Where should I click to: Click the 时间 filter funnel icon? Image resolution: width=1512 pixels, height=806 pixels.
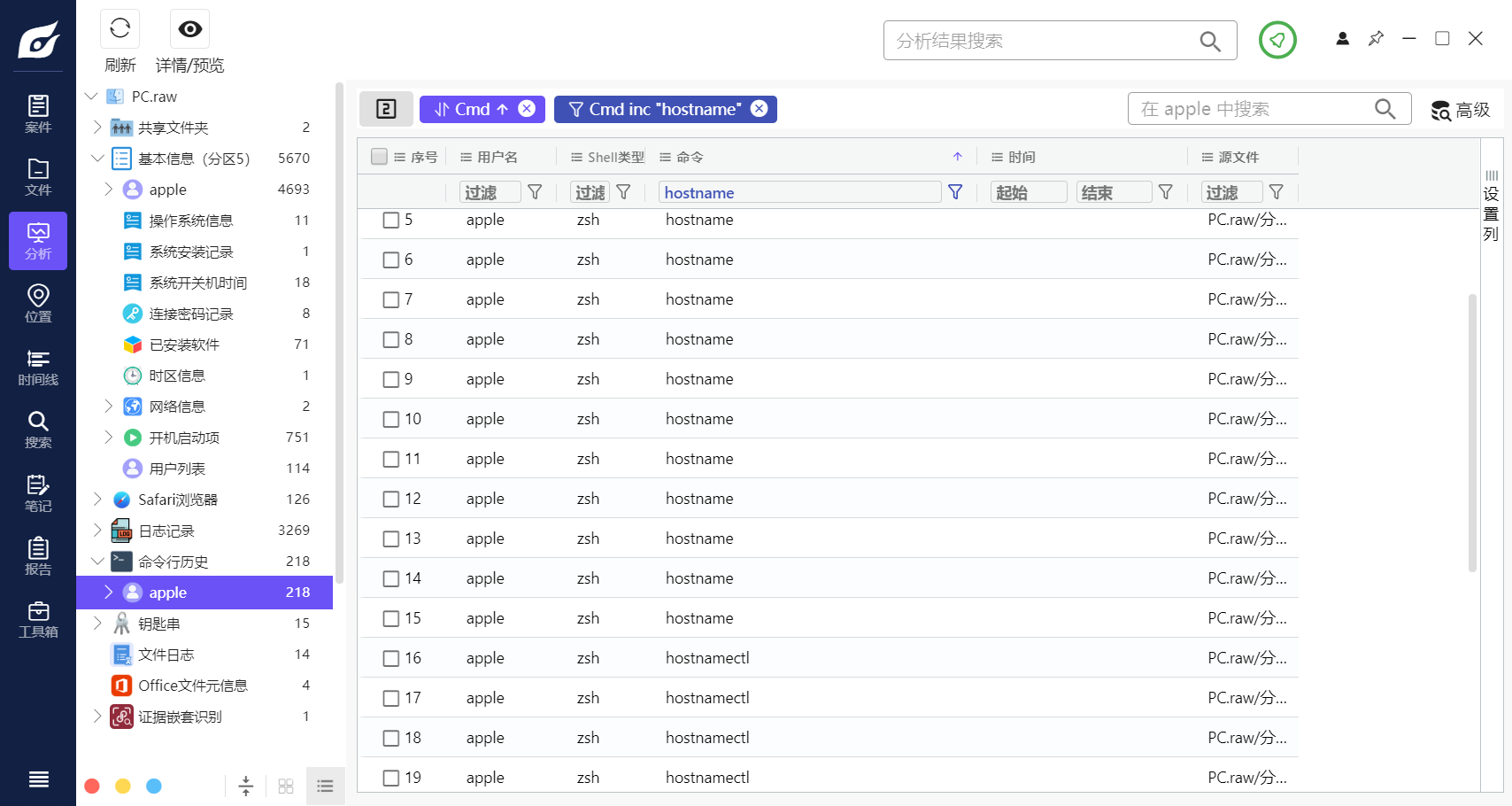click(1166, 192)
